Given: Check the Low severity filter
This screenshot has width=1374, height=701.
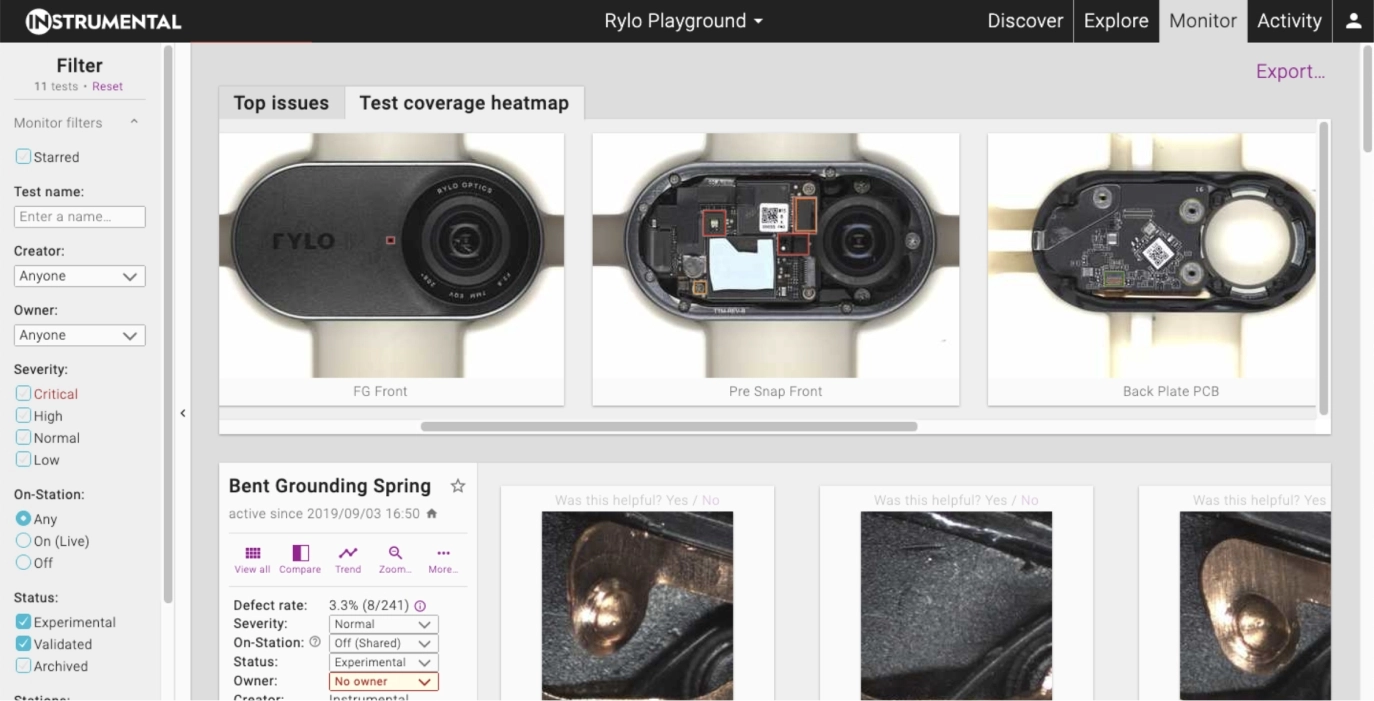Looking at the screenshot, I should coord(23,459).
